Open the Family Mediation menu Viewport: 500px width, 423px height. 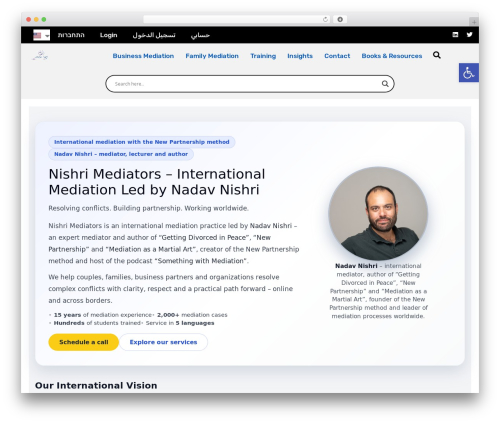click(x=212, y=56)
